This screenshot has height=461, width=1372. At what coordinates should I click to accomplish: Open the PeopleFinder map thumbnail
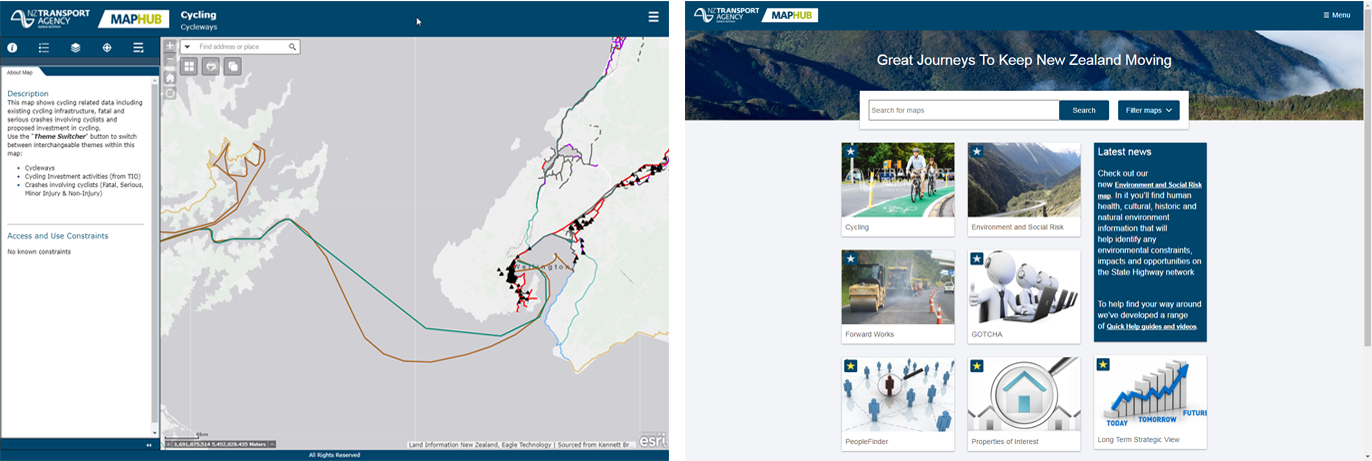click(898, 394)
